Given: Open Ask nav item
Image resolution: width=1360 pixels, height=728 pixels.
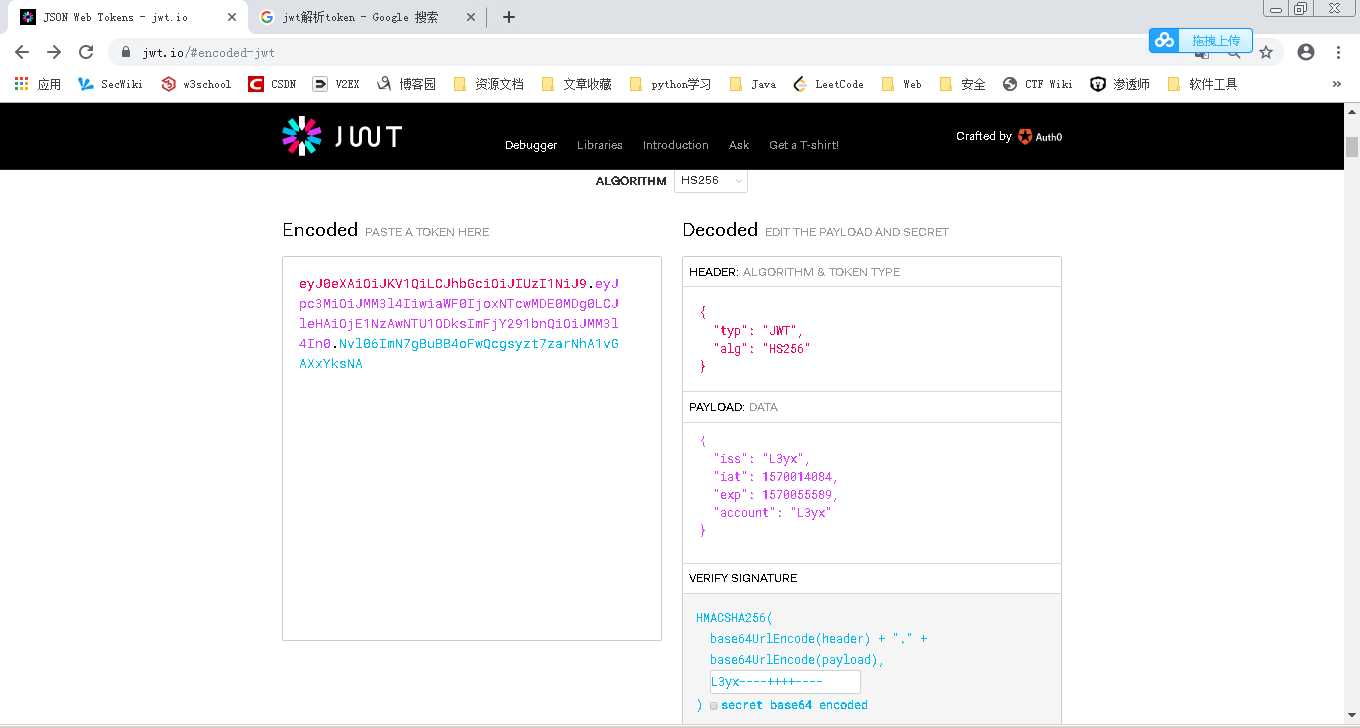Looking at the screenshot, I should coord(739,145).
